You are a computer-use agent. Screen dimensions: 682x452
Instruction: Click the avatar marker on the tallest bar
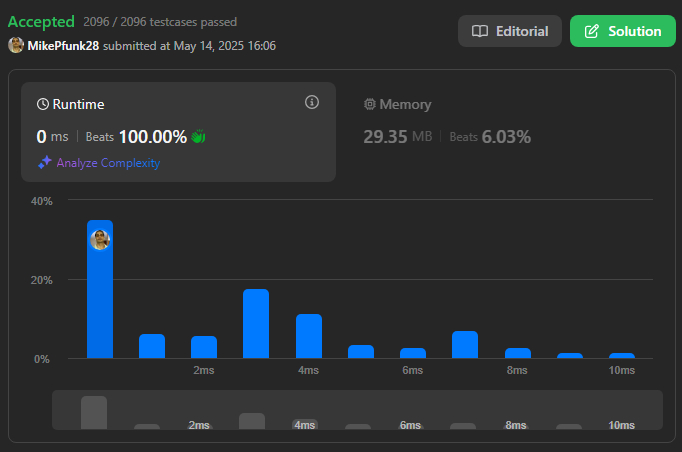point(100,240)
